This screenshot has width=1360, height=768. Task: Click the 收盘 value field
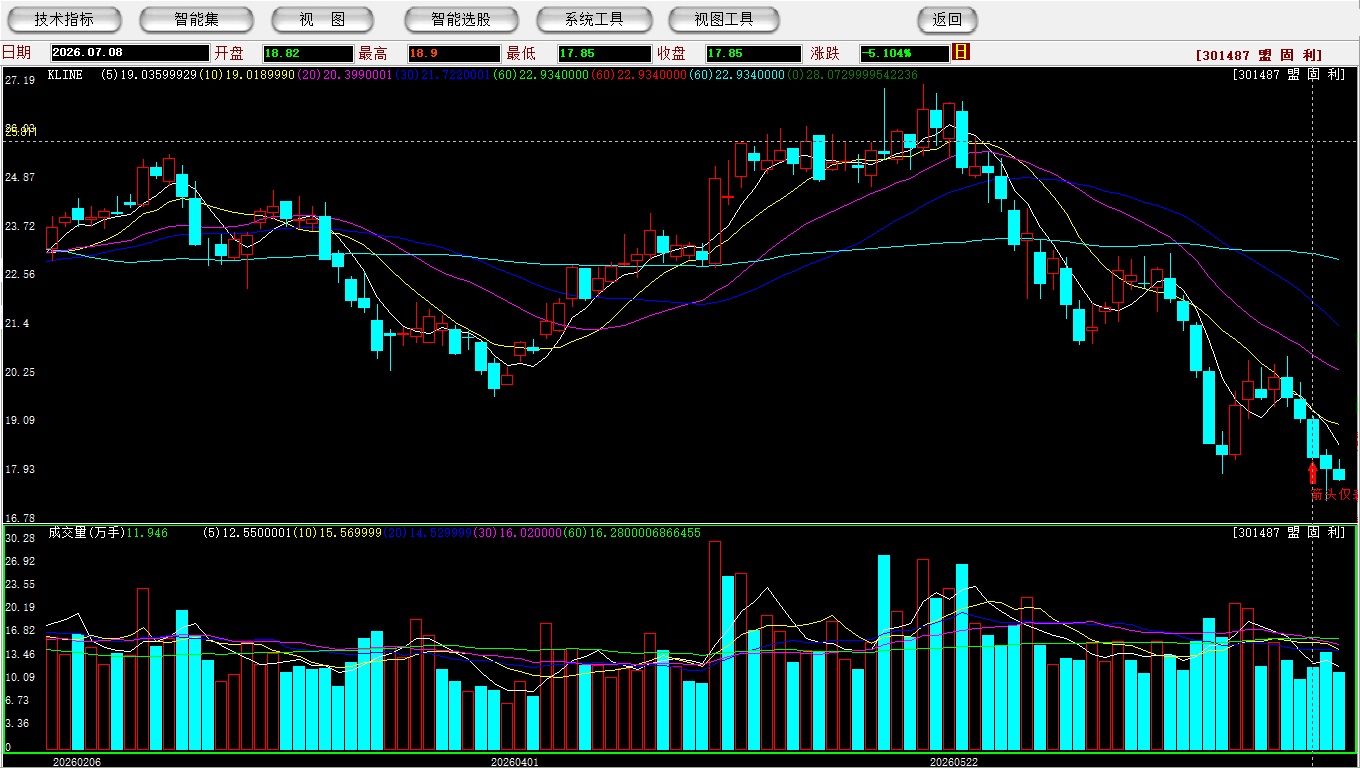[x=753, y=53]
